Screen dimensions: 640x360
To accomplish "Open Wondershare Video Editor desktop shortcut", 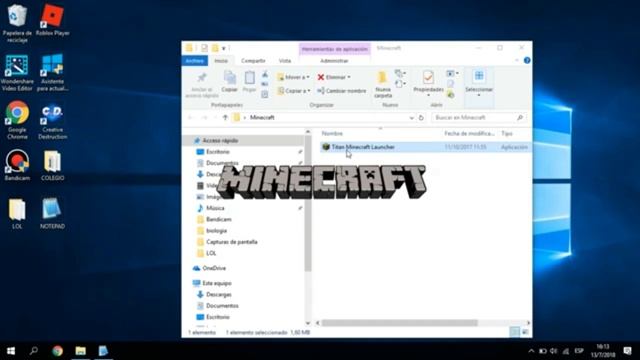I will [x=17, y=72].
